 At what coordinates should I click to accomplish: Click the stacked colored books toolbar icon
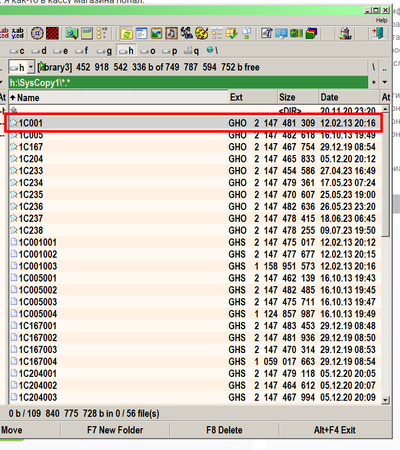coord(311,33)
